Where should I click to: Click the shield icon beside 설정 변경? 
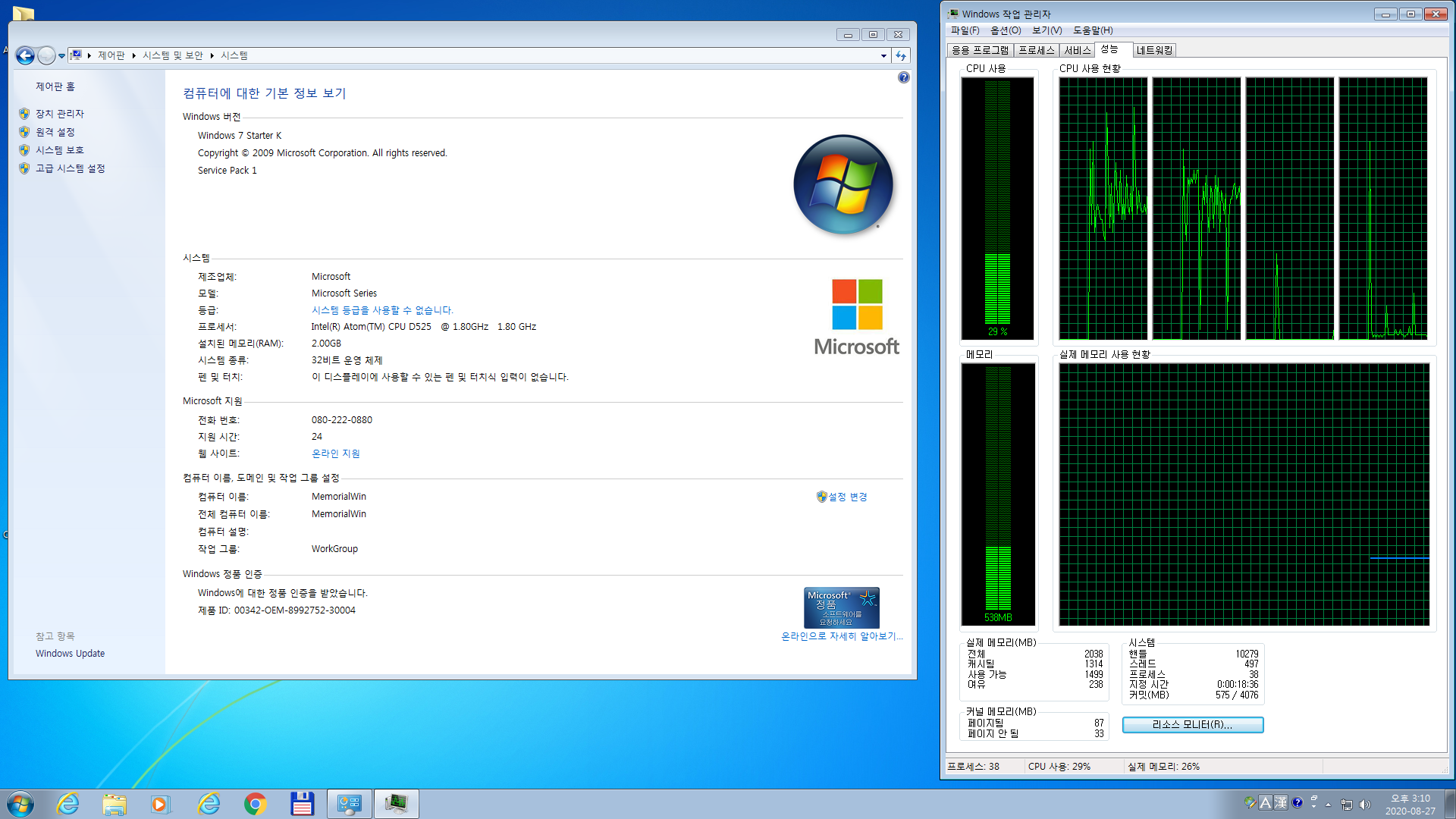coord(821,497)
